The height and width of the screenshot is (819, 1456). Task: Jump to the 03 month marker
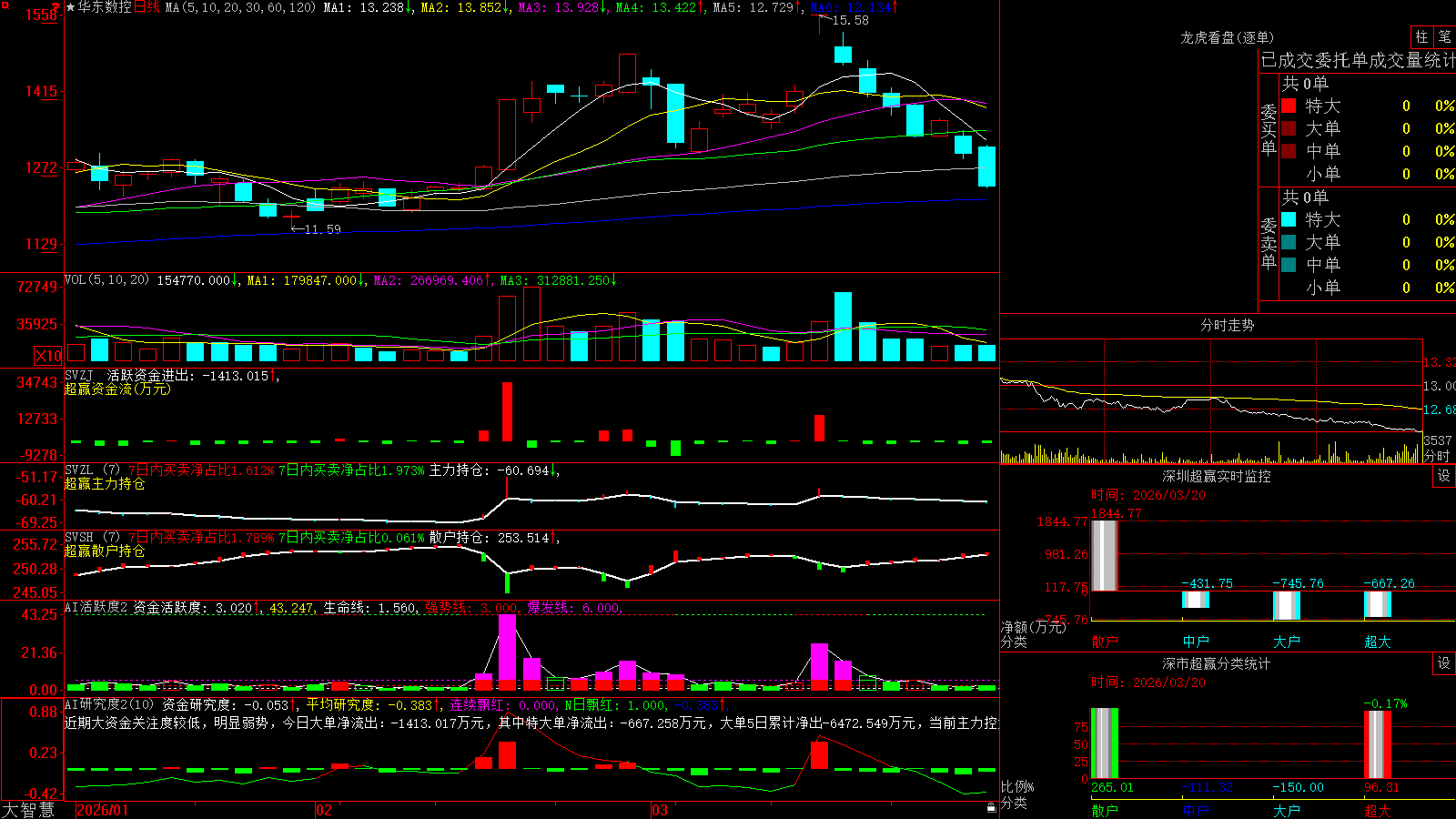coord(660,810)
